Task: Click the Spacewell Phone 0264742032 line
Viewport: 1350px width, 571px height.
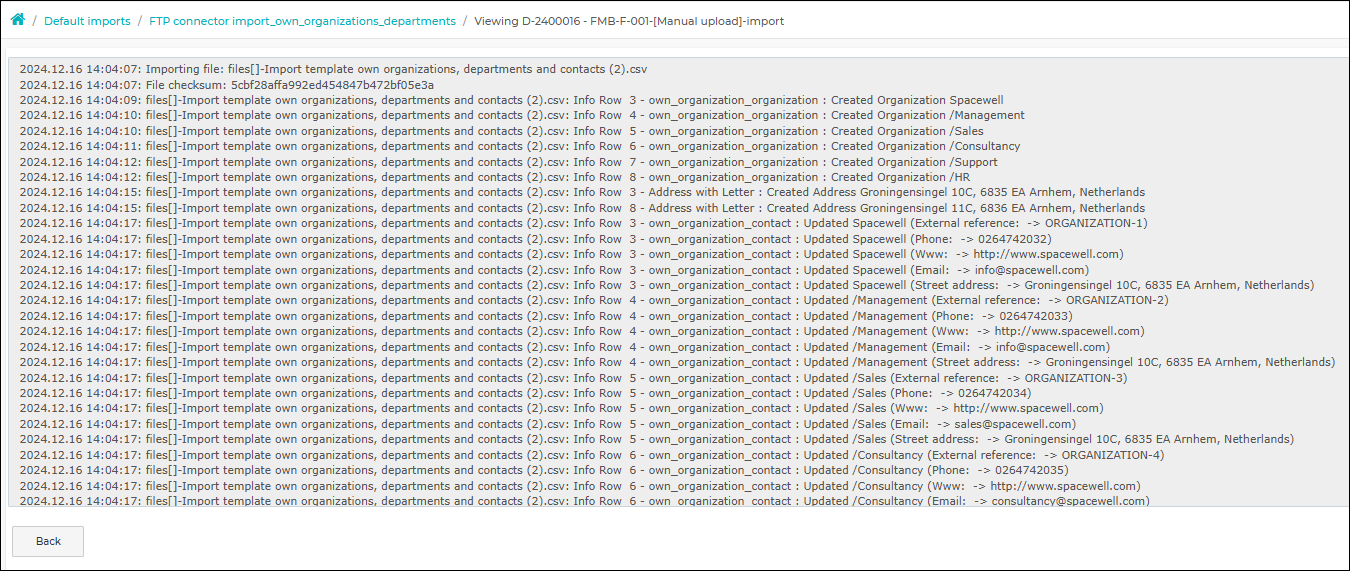Action: tap(535, 239)
